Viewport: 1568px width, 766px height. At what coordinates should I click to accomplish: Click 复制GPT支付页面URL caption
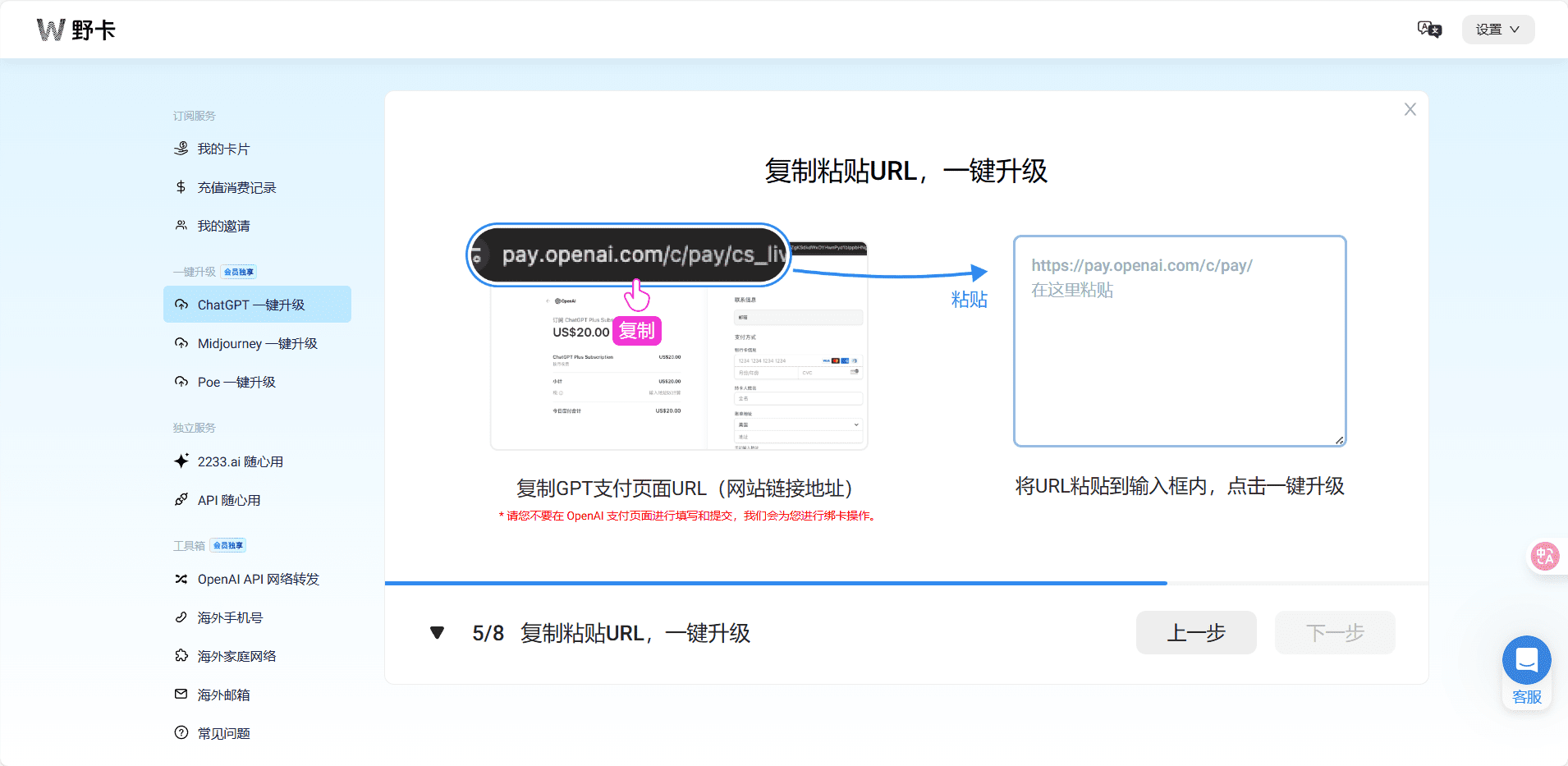pos(685,488)
